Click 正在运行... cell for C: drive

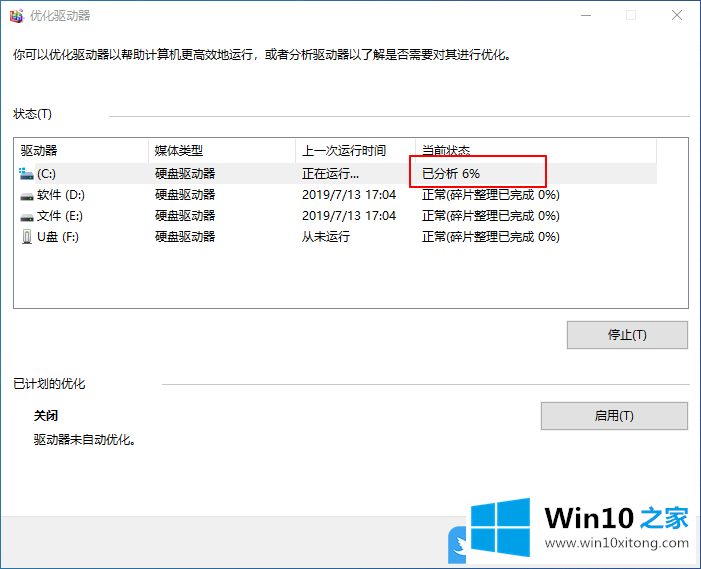pyautogui.click(x=330, y=173)
